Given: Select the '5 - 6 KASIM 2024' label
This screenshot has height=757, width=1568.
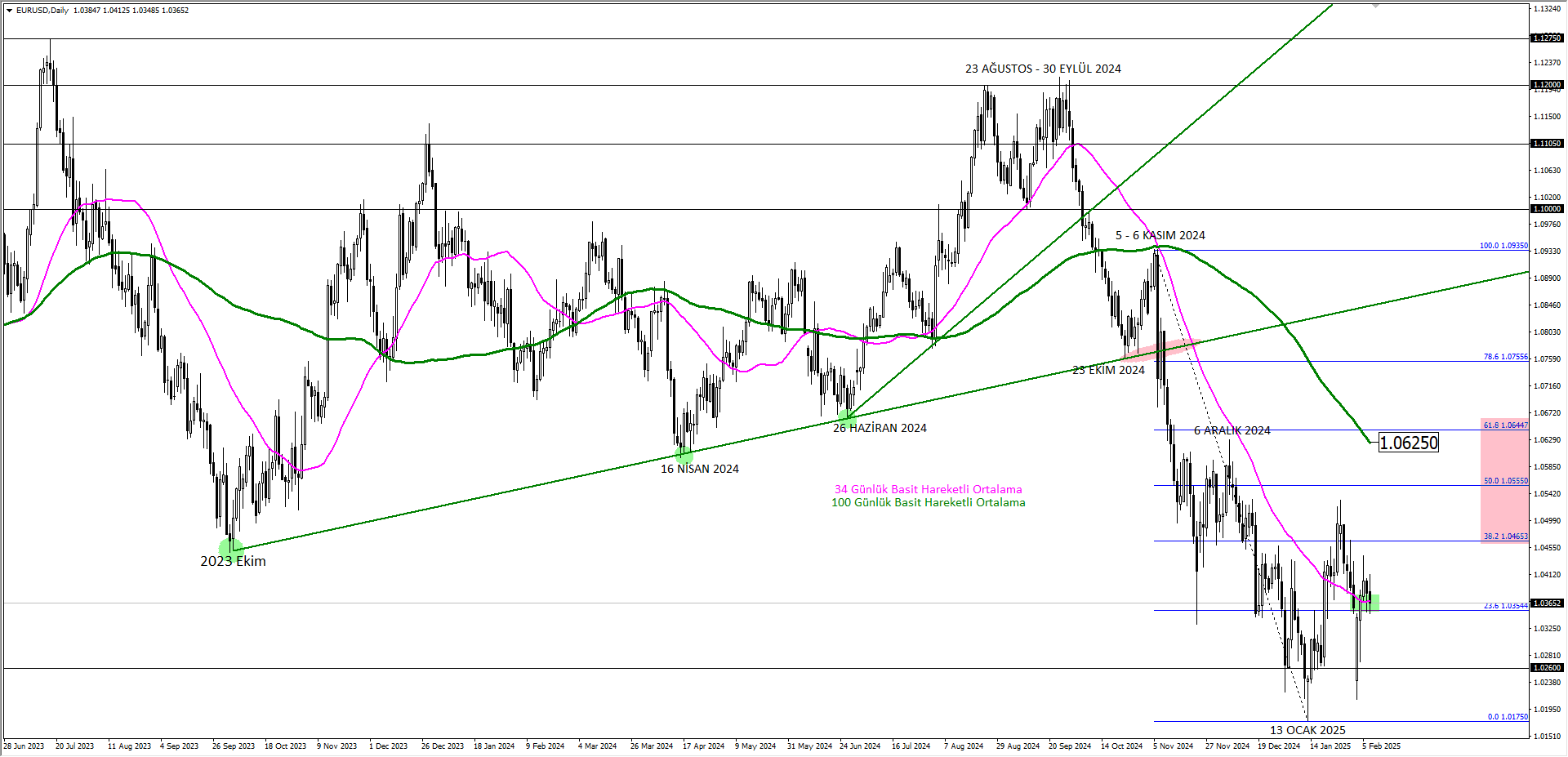Looking at the screenshot, I should (x=1160, y=235).
